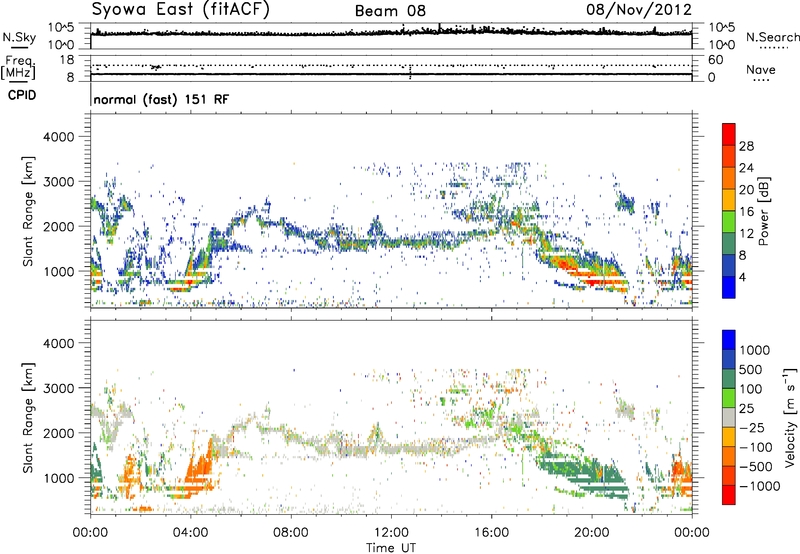Viewport: 800px width, 554px height.
Task: Click the 16:00 time tick label
Action: (x=491, y=533)
